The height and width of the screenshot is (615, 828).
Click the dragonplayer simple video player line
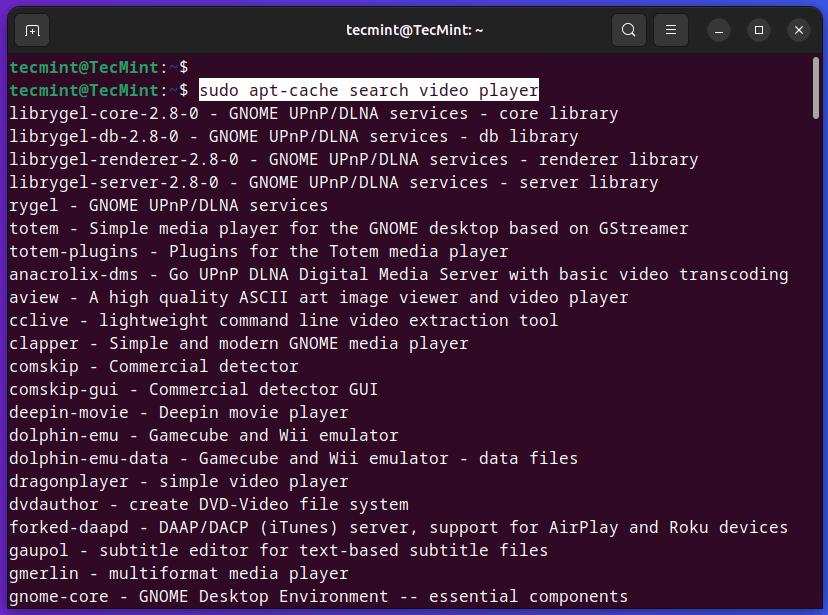click(178, 481)
